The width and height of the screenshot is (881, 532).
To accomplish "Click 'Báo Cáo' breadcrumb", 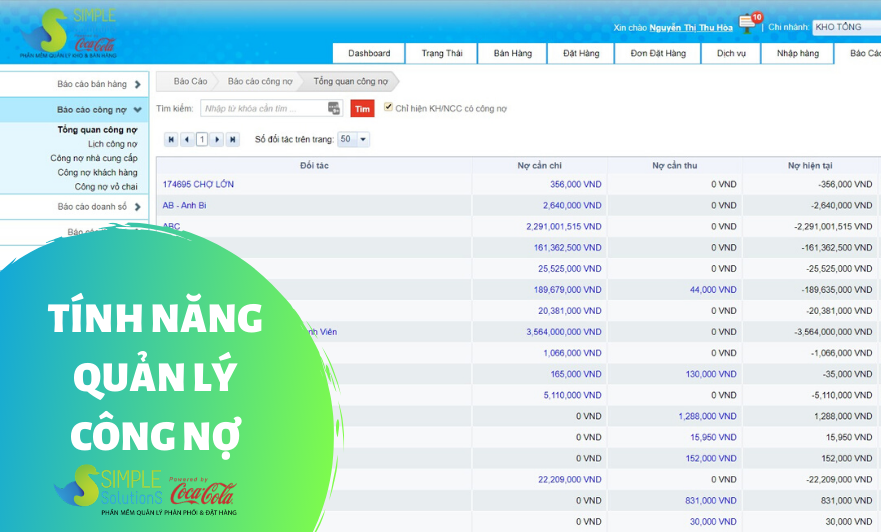I will click(190, 81).
